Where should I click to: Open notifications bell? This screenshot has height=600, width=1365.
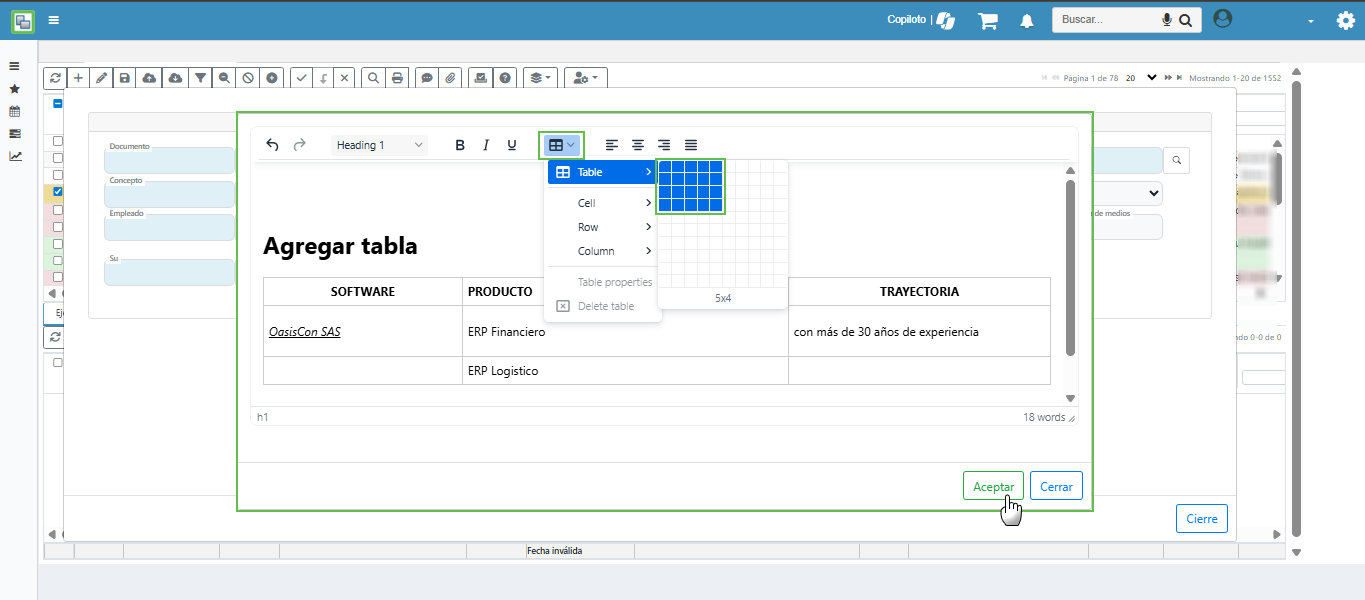(1027, 21)
